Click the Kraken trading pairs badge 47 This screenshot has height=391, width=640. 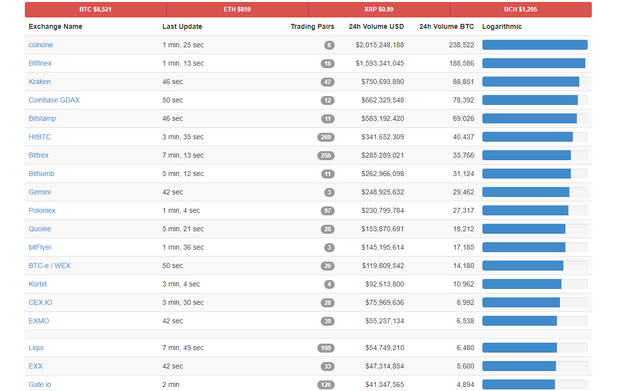328,82
